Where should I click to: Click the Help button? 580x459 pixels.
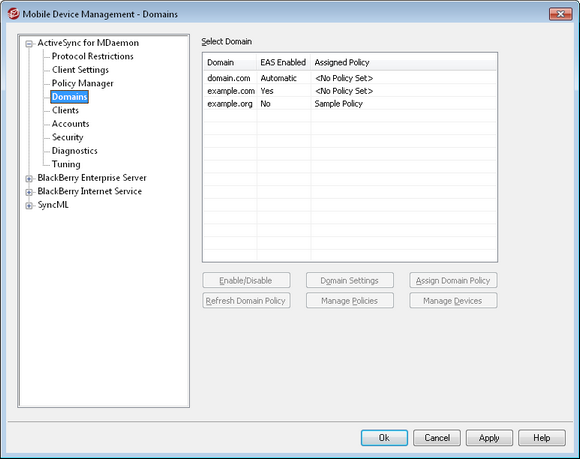[542, 438]
